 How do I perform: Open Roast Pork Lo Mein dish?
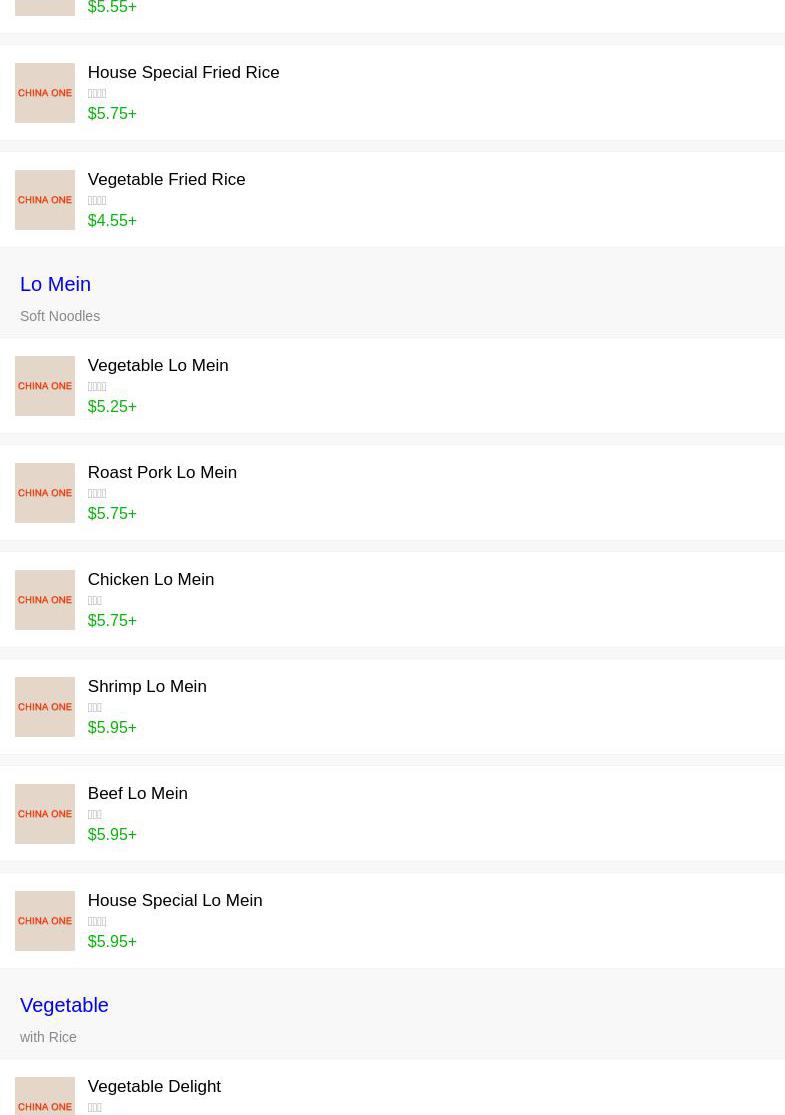point(162,473)
